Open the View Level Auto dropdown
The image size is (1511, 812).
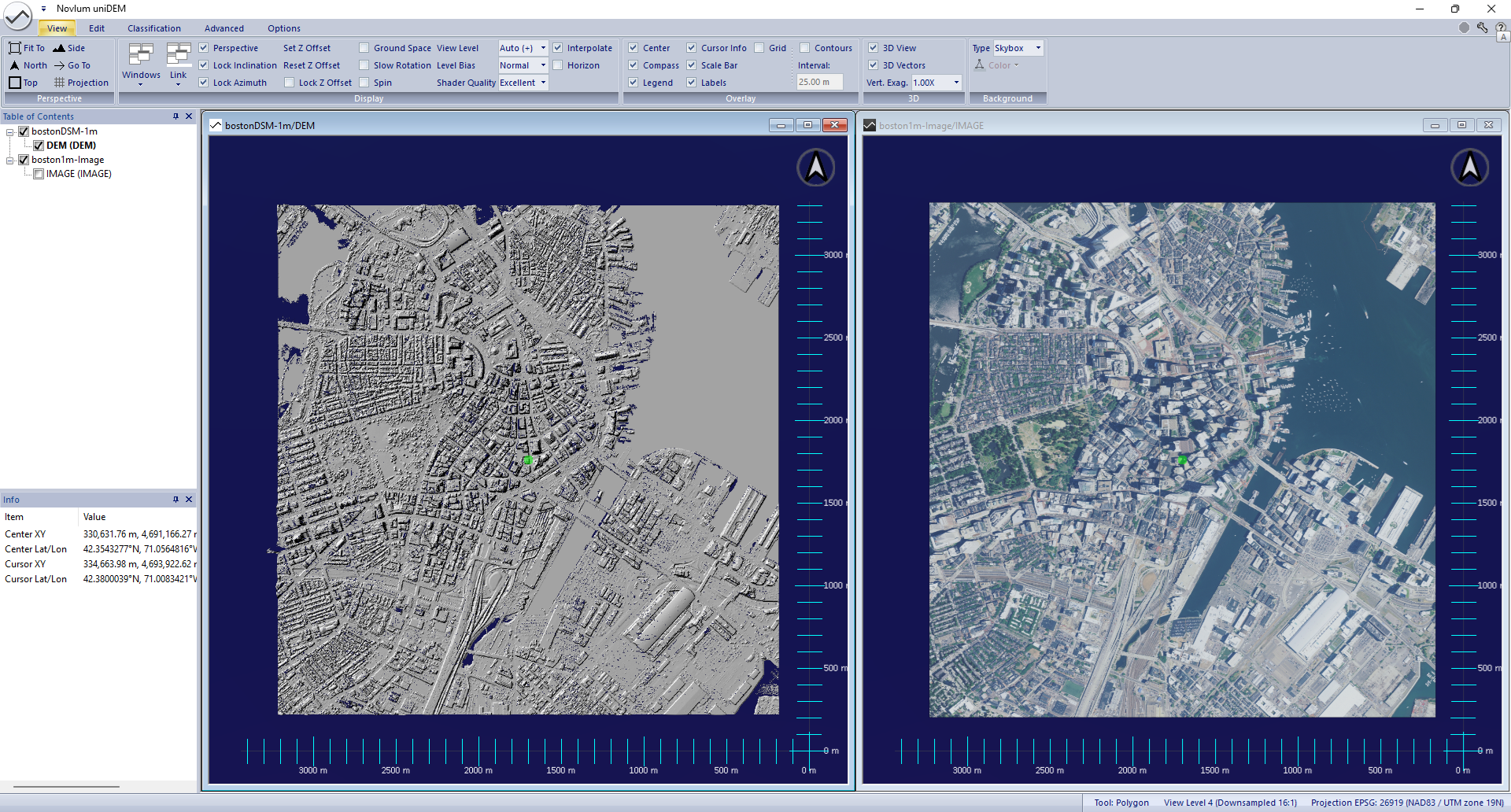(523, 48)
